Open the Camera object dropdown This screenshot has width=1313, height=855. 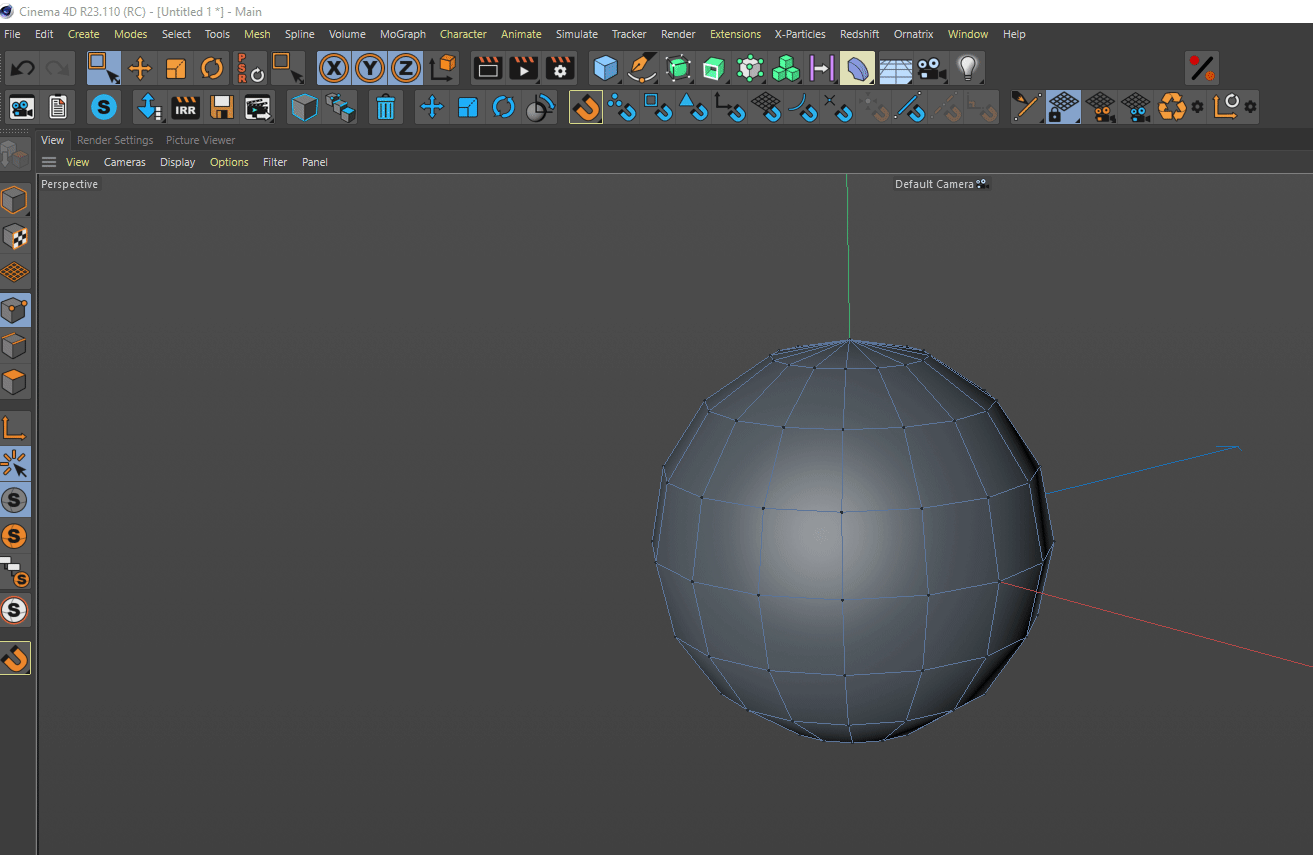pyautogui.click(x=931, y=68)
